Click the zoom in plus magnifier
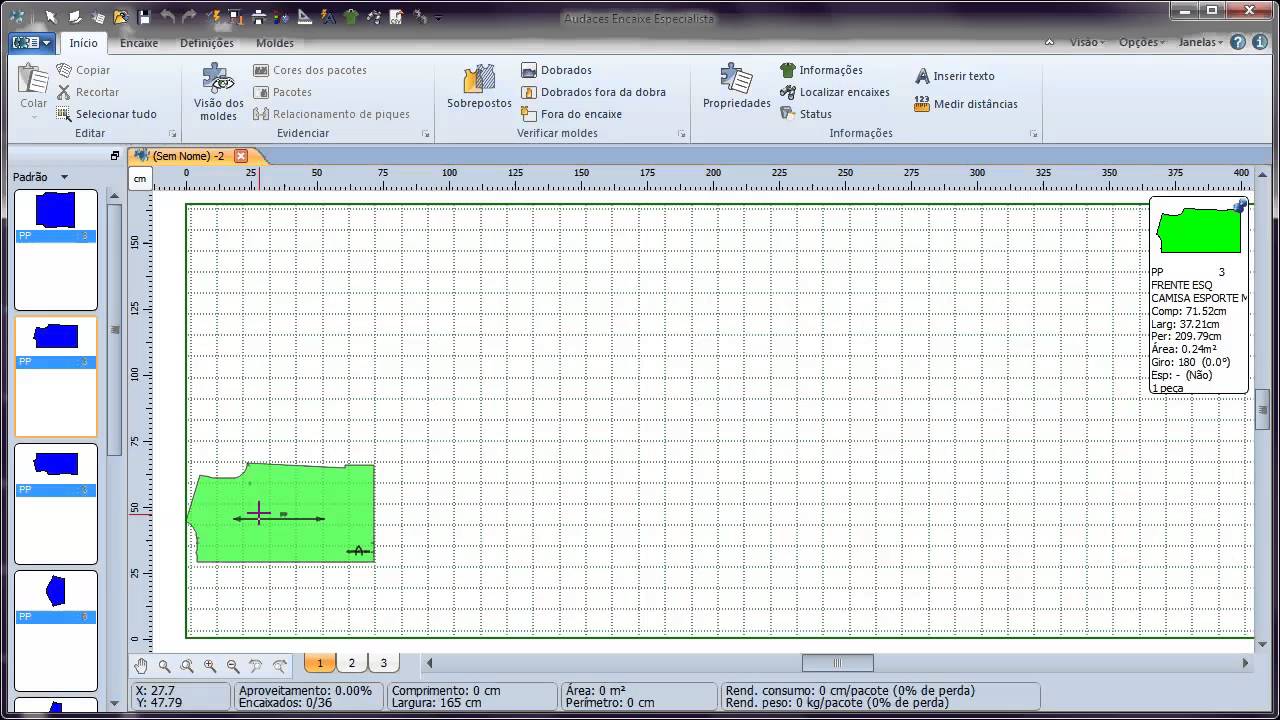The width and height of the screenshot is (1280, 720). [210, 665]
